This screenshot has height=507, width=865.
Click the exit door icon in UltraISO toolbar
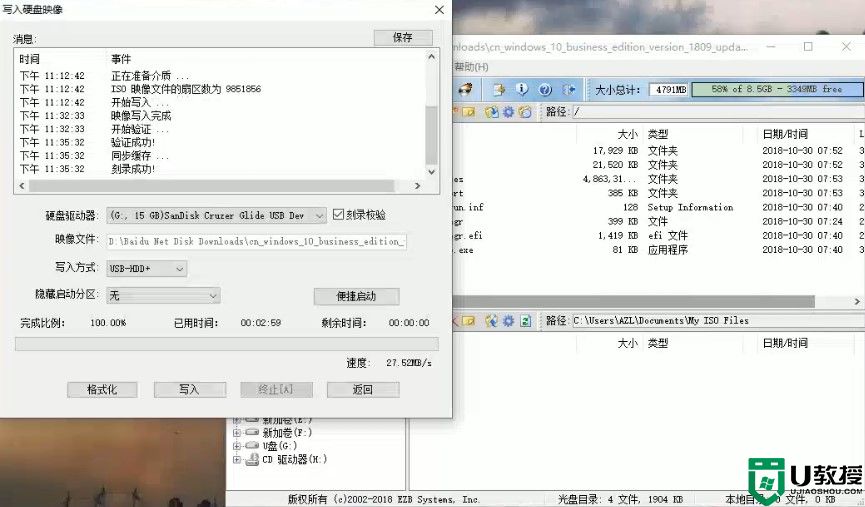569,89
